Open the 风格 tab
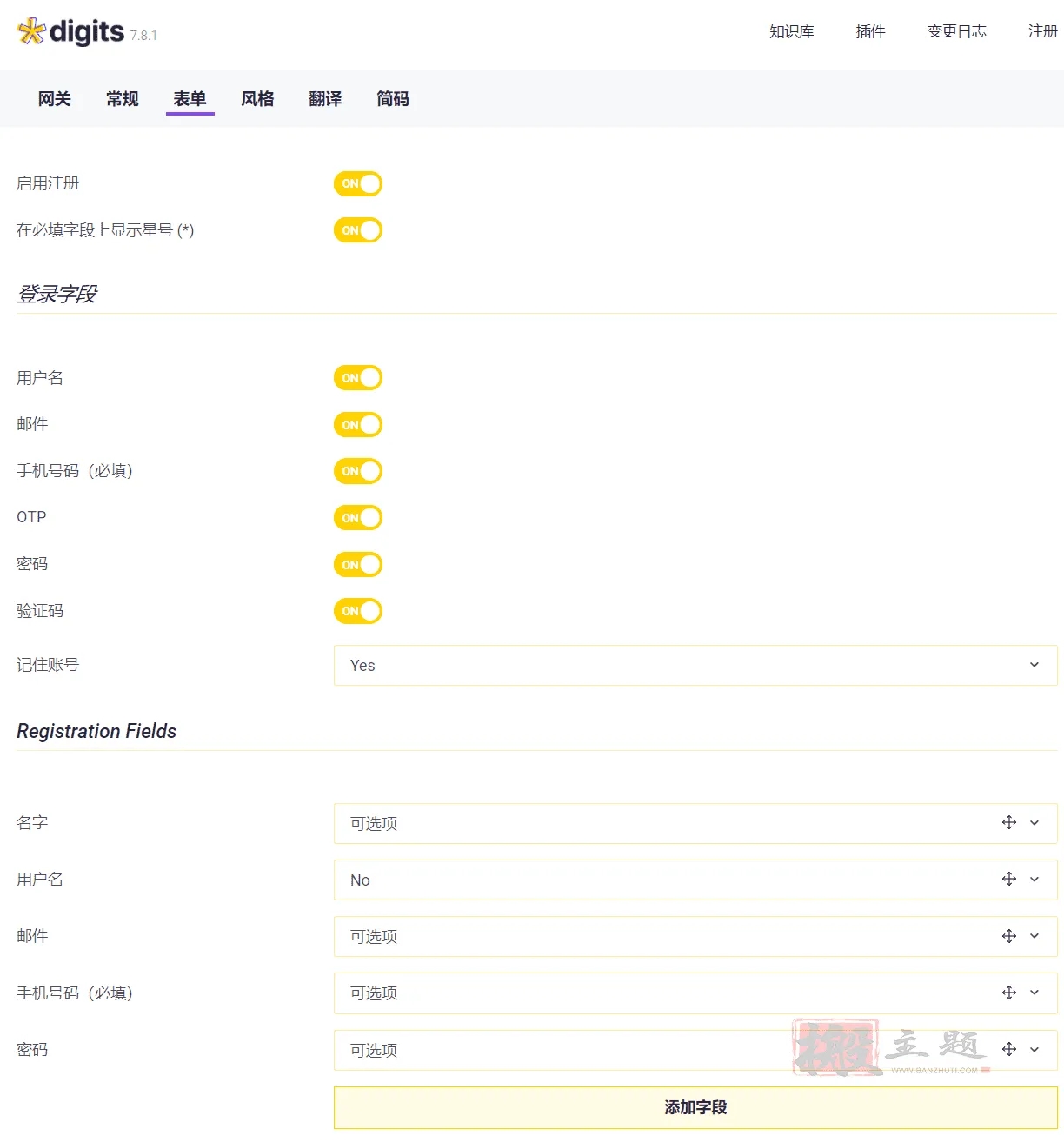This screenshot has width=1064, height=1142. click(257, 99)
